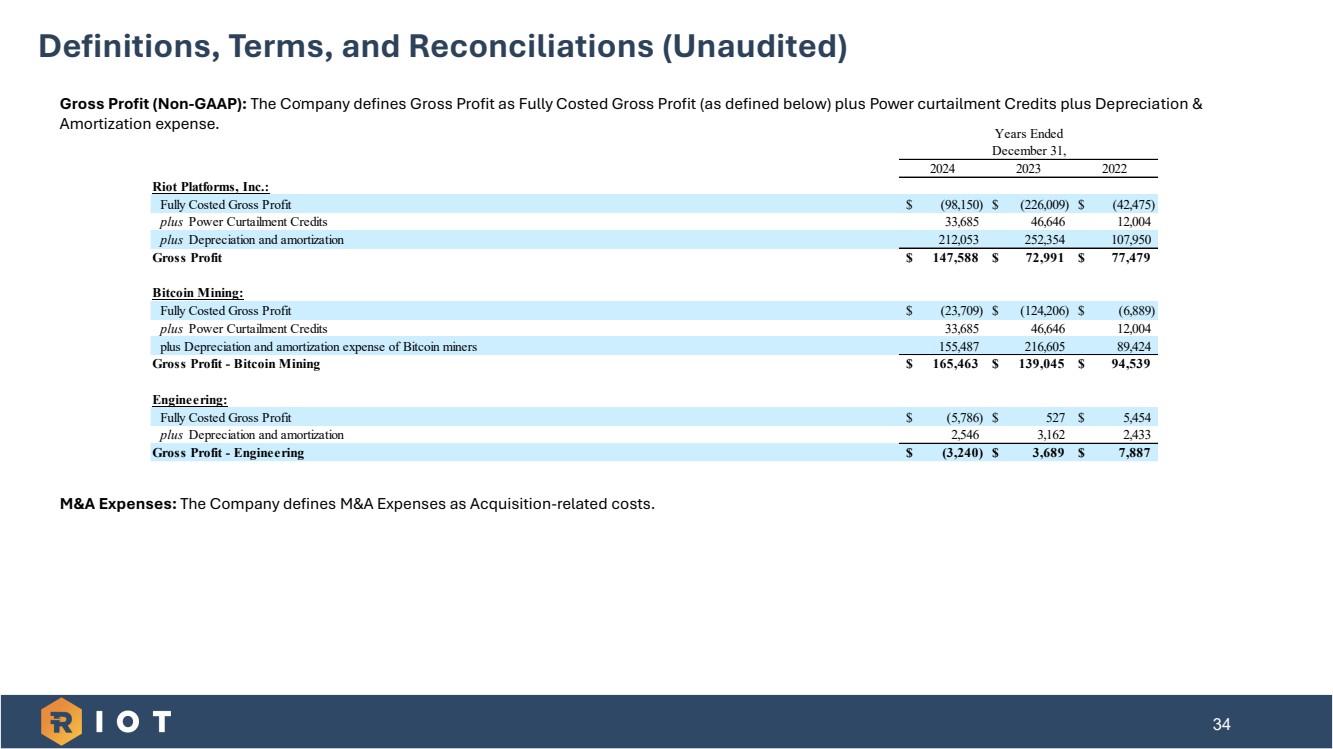Viewport: 1333px width, 749px height.
Task: Click Gross Profit - Bitcoin Mining row label
Action: coord(236,364)
